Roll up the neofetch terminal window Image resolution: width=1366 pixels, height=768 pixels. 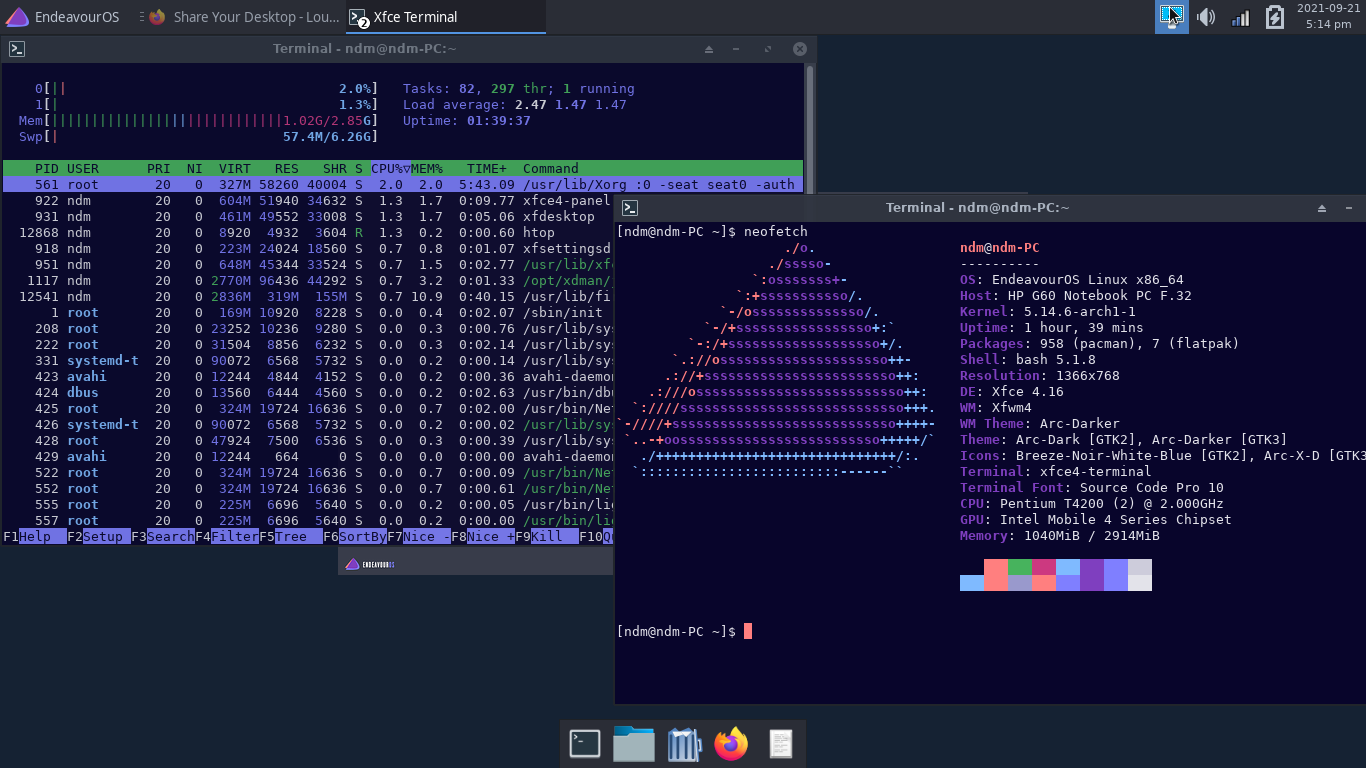[x=1322, y=208]
